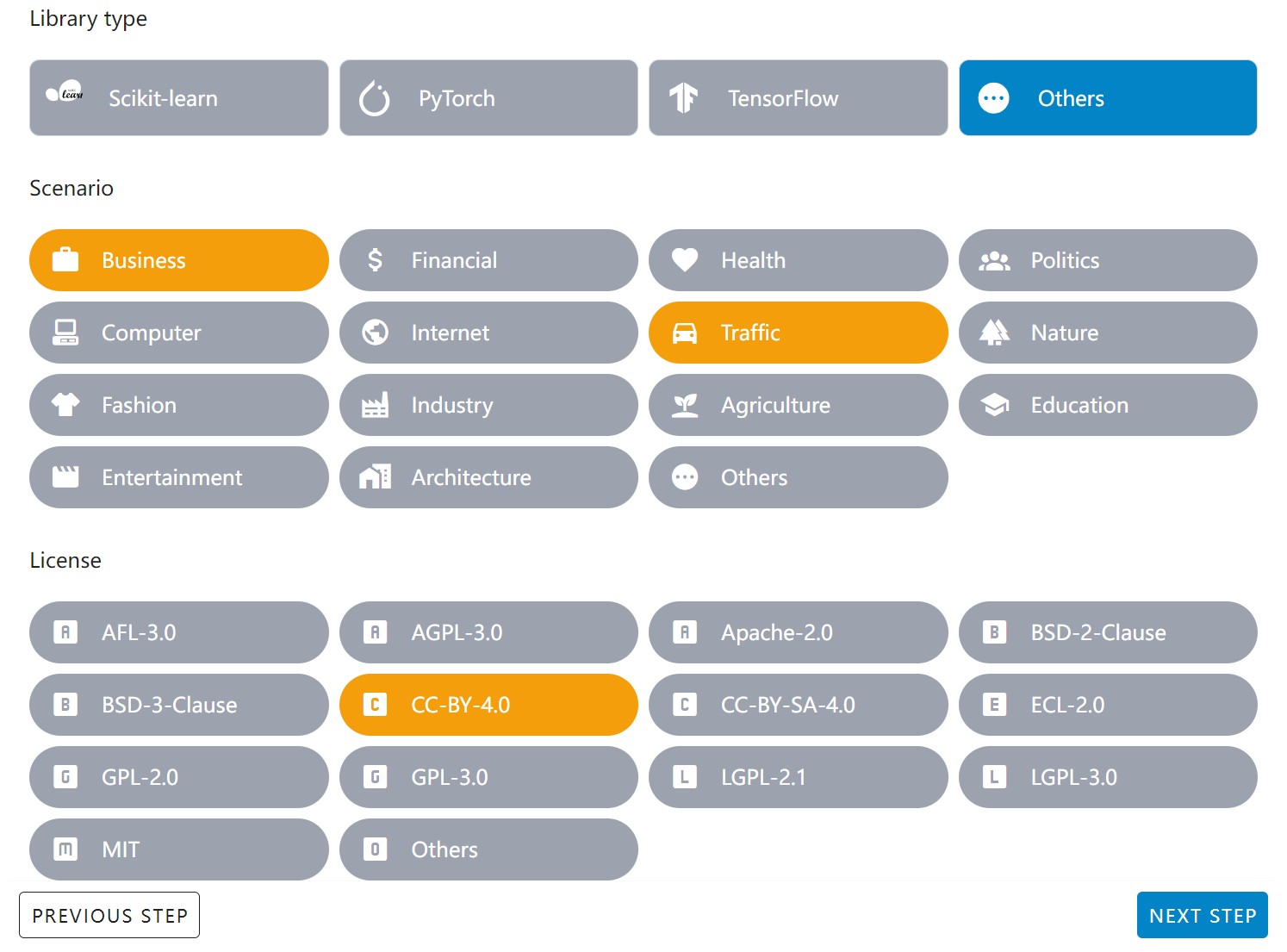Click the factory icon for Industry
This screenshot has width=1287, height=952.
click(375, 405)
